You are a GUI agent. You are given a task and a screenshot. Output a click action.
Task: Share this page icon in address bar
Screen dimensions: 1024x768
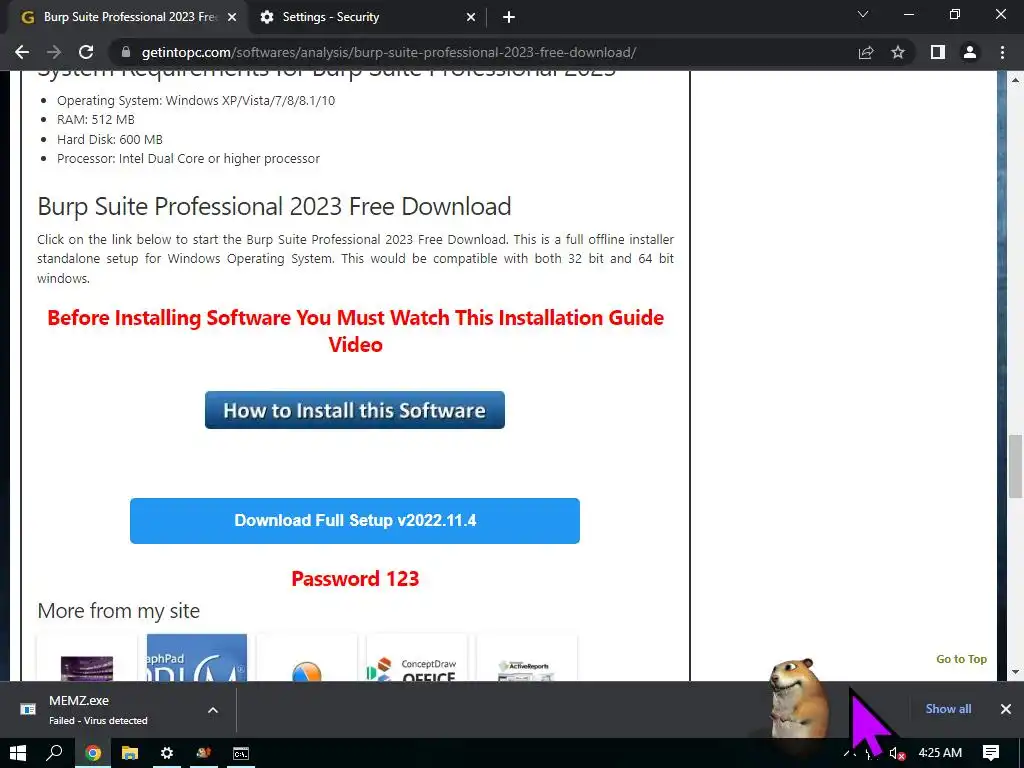tap(866, 52)
